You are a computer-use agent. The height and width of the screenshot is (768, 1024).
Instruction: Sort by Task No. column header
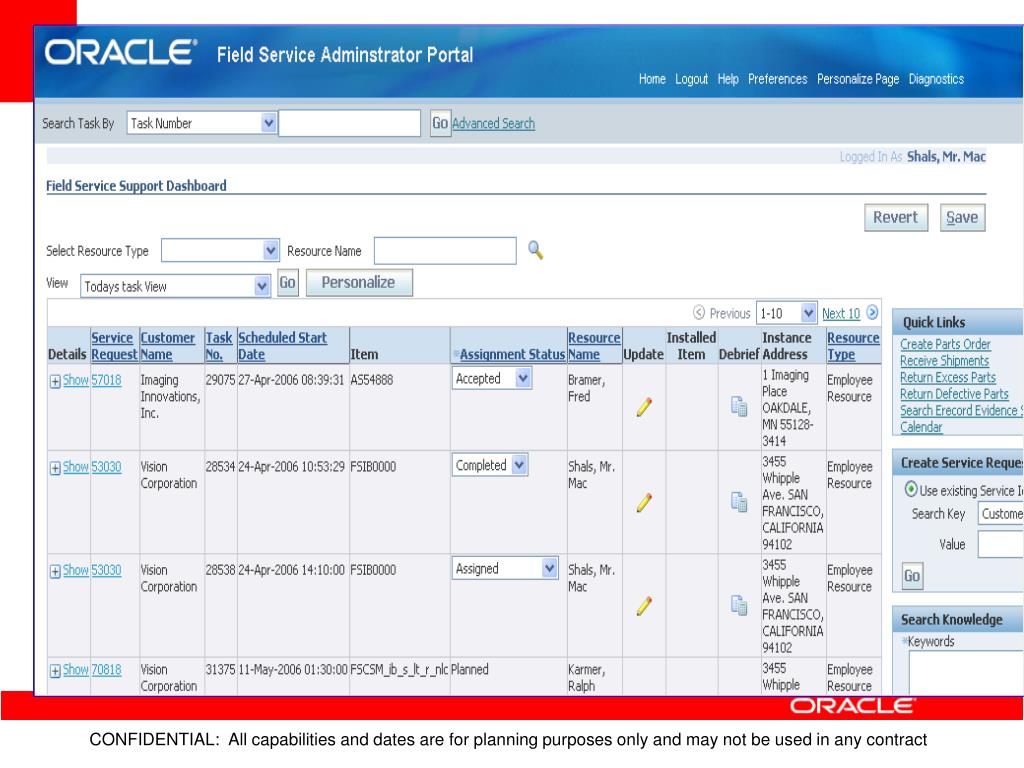[x=219, y=346]
